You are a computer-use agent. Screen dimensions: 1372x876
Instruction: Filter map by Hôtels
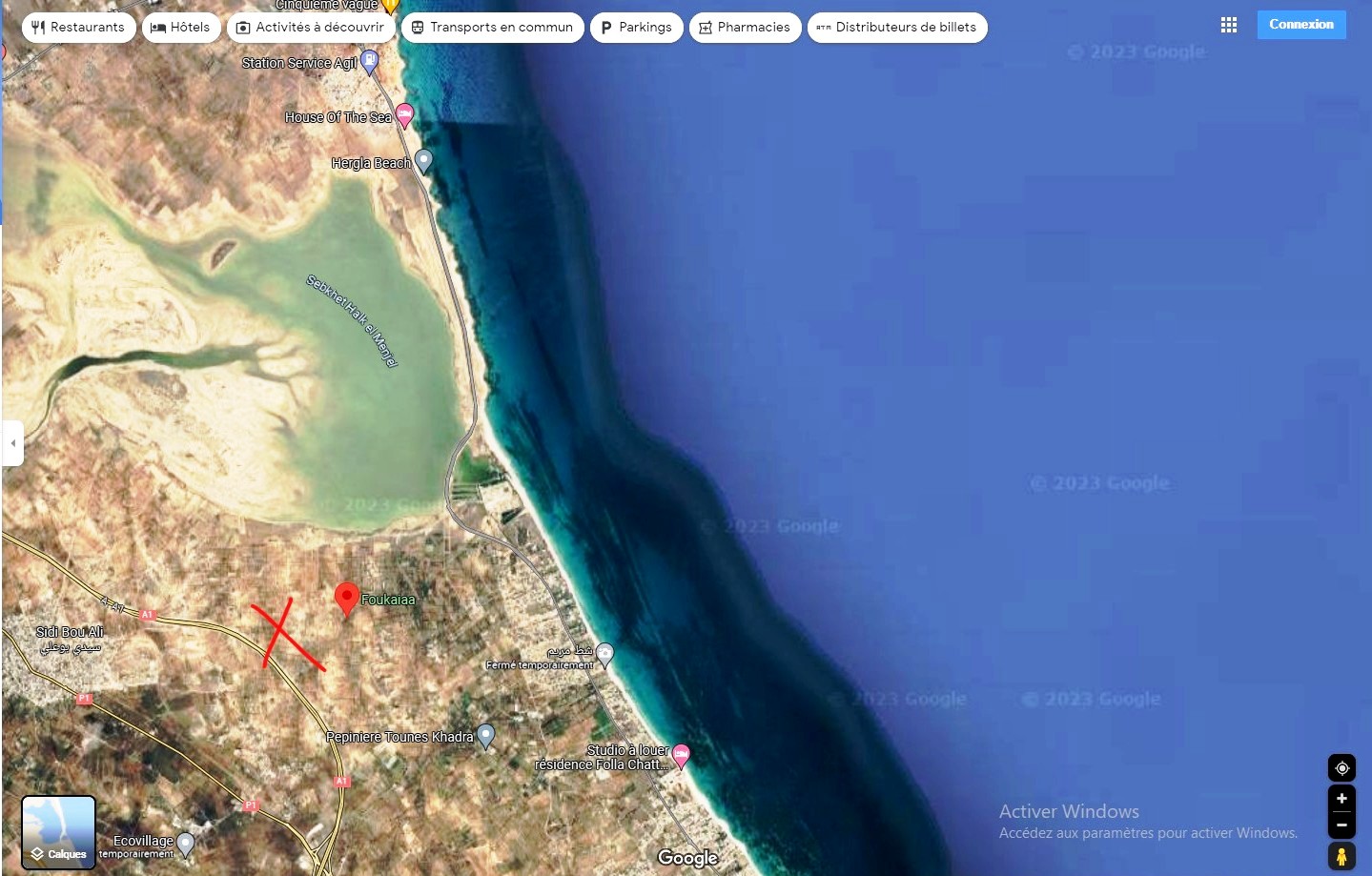[x=181, y=28]
